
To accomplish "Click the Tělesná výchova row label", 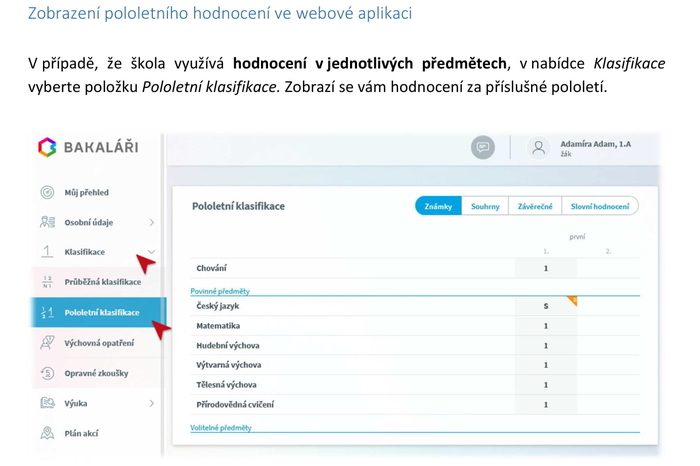I will pos(226,385).
